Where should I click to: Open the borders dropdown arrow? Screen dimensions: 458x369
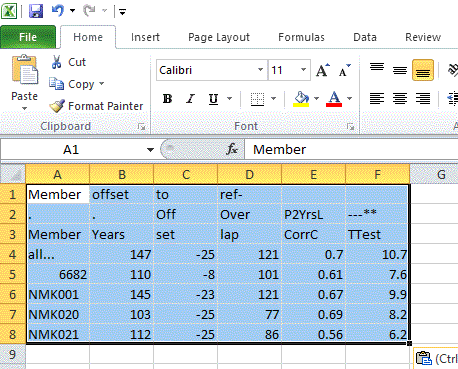[273, 98]
